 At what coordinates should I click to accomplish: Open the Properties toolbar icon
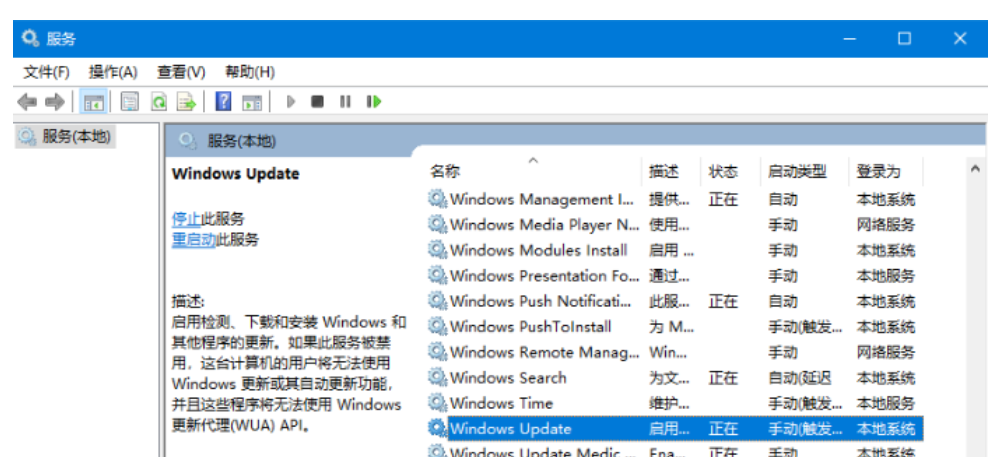pos(130,101)
